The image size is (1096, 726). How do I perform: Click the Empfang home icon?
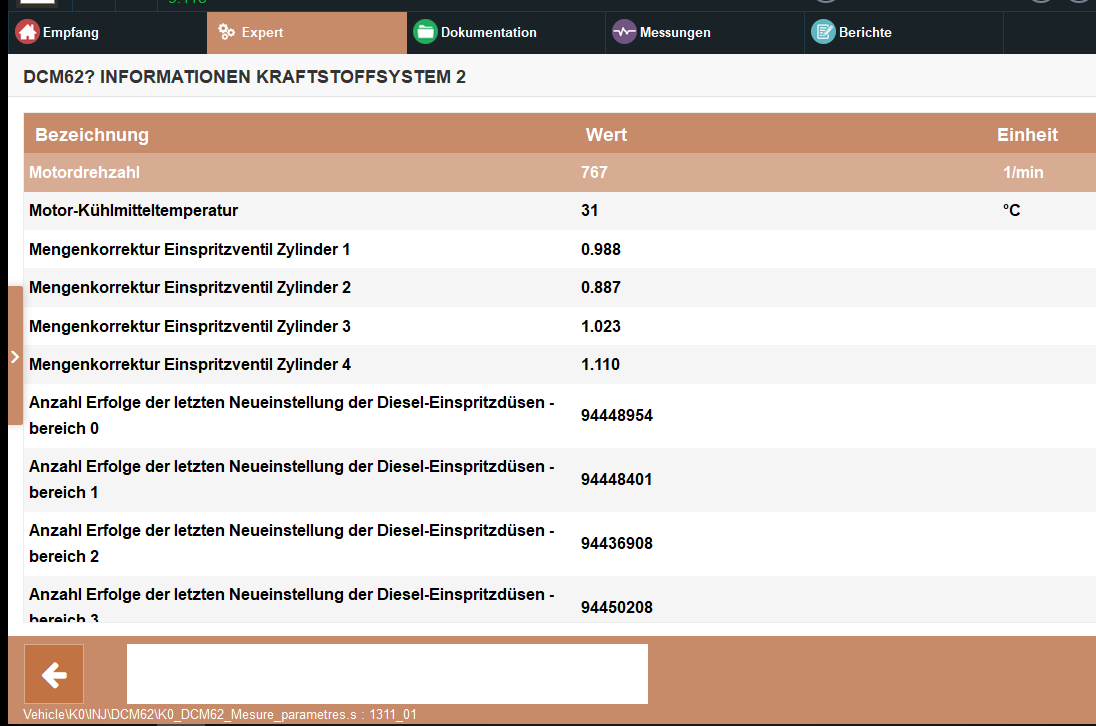(x=27, y=32)
